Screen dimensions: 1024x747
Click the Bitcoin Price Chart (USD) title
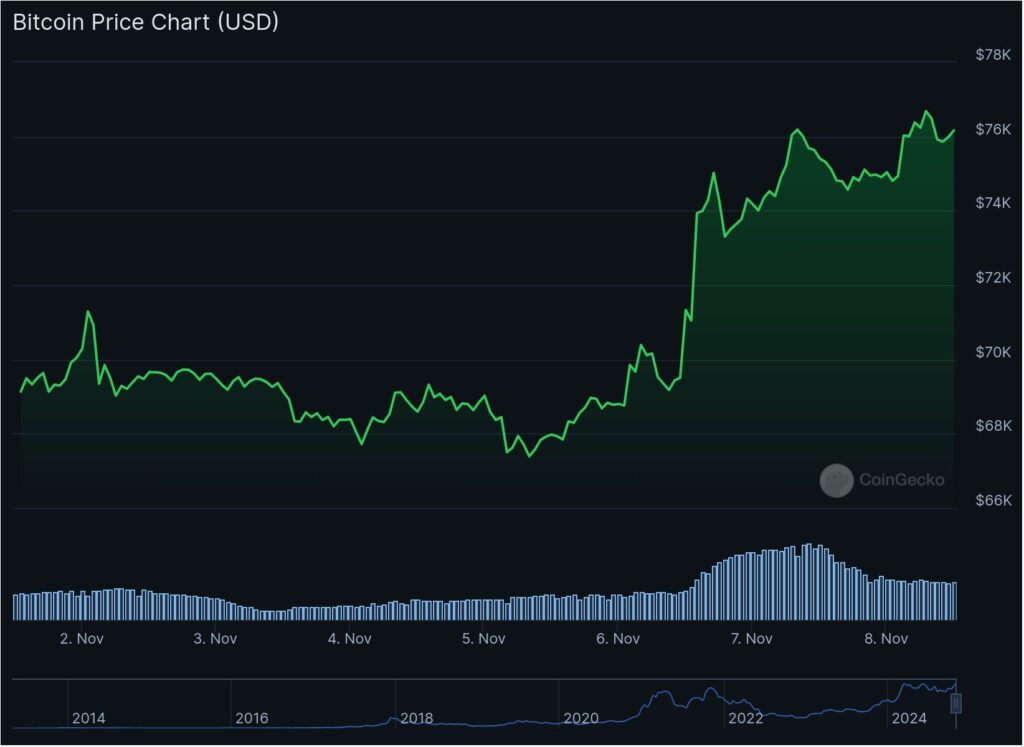(x=145, y=22)
